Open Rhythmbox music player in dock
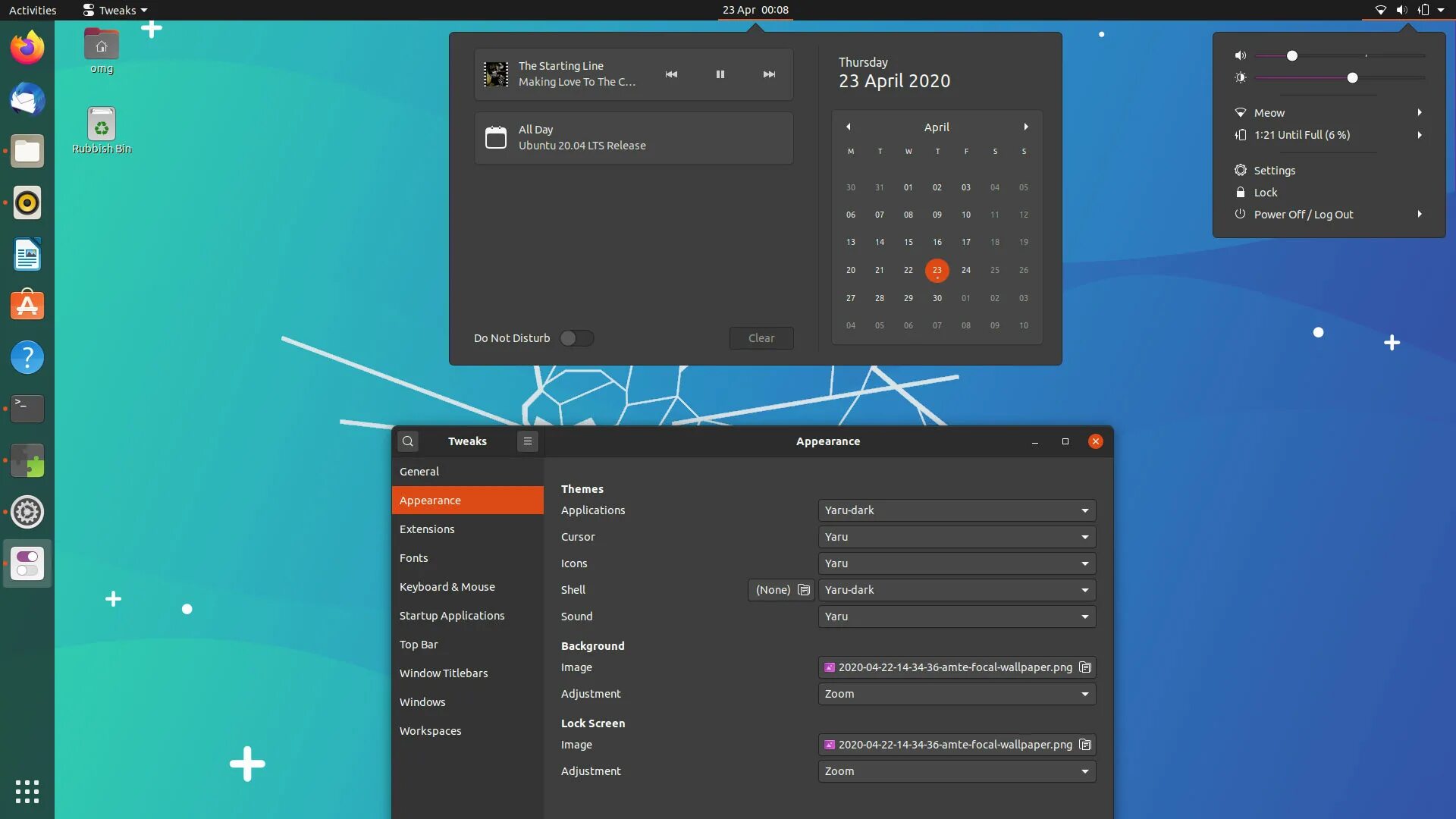Screen dimensions: 1456x819 27,202
